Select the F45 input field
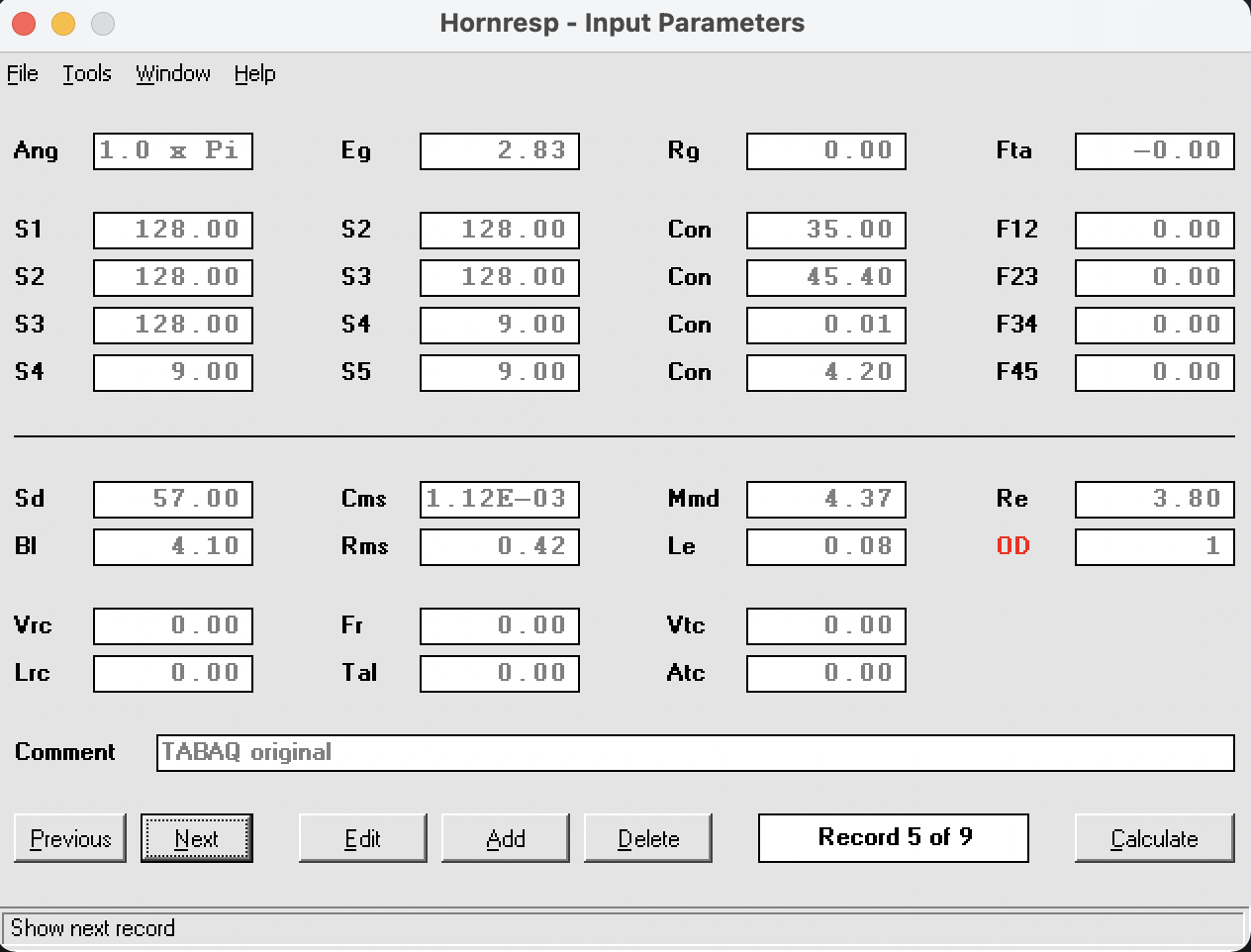This screenshot has width=1251, height=952. (x=1155, y=373)
